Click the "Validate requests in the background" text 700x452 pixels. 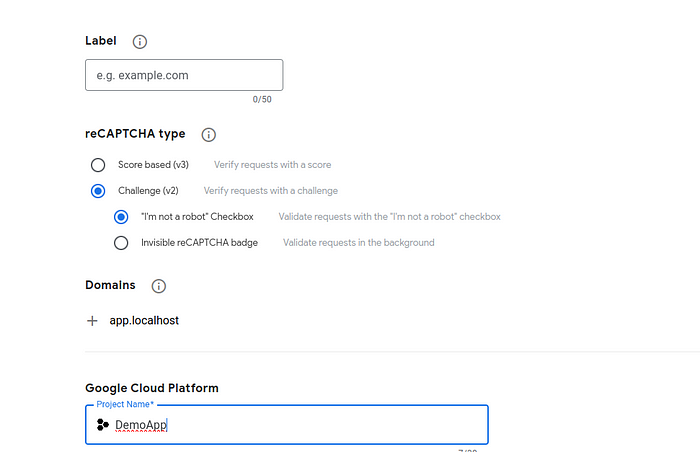coord(358,243)
